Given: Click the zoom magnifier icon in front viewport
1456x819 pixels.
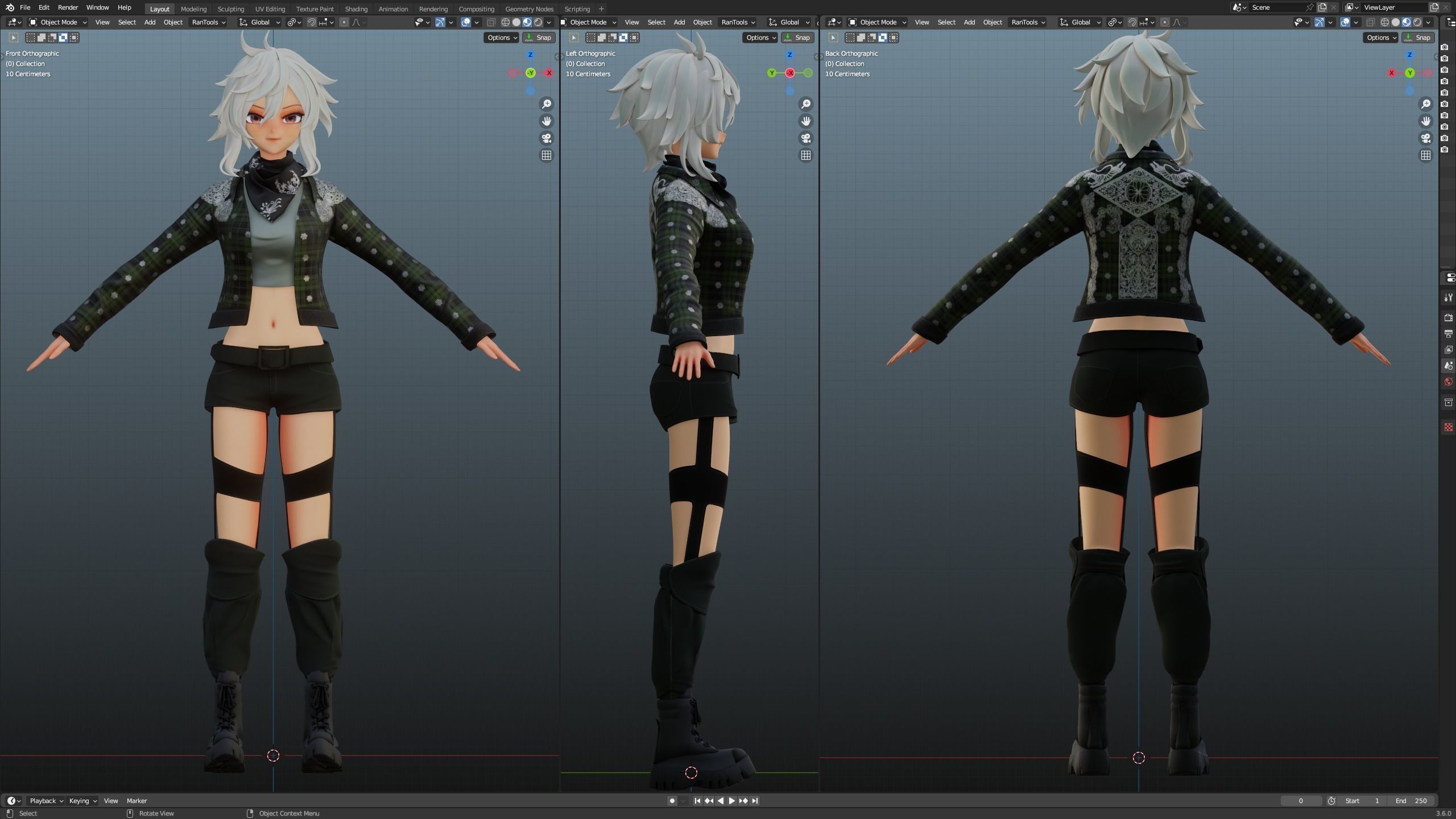Looking at the screenshot, I should tap(547, 104).
